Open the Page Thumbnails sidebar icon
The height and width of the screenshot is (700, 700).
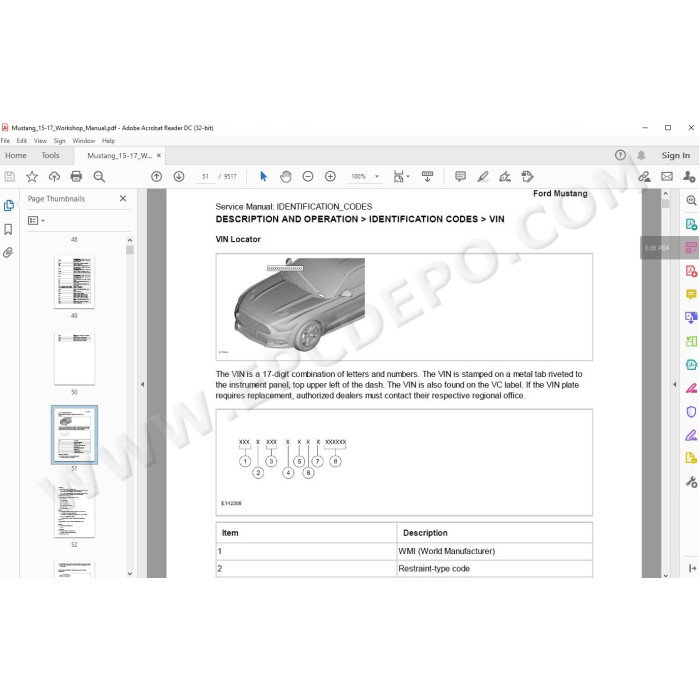pos(8,206)
